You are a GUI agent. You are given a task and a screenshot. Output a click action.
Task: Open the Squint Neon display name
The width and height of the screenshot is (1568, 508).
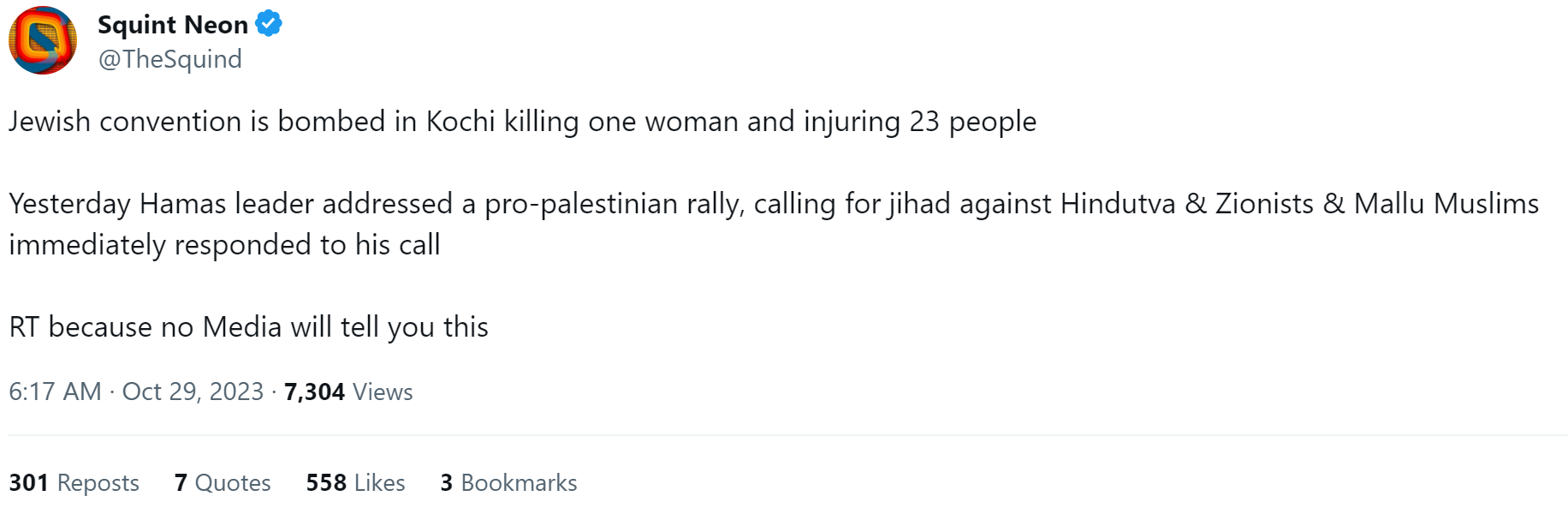pyautogui.click(x=173, y=25)
